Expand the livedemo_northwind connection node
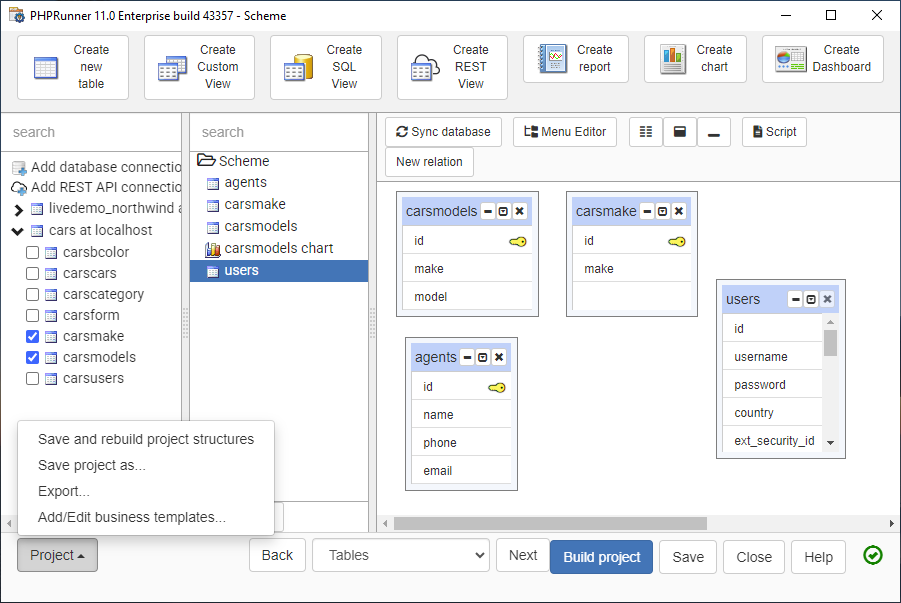This screenshot has height=603, width=901. click(18, 210)
